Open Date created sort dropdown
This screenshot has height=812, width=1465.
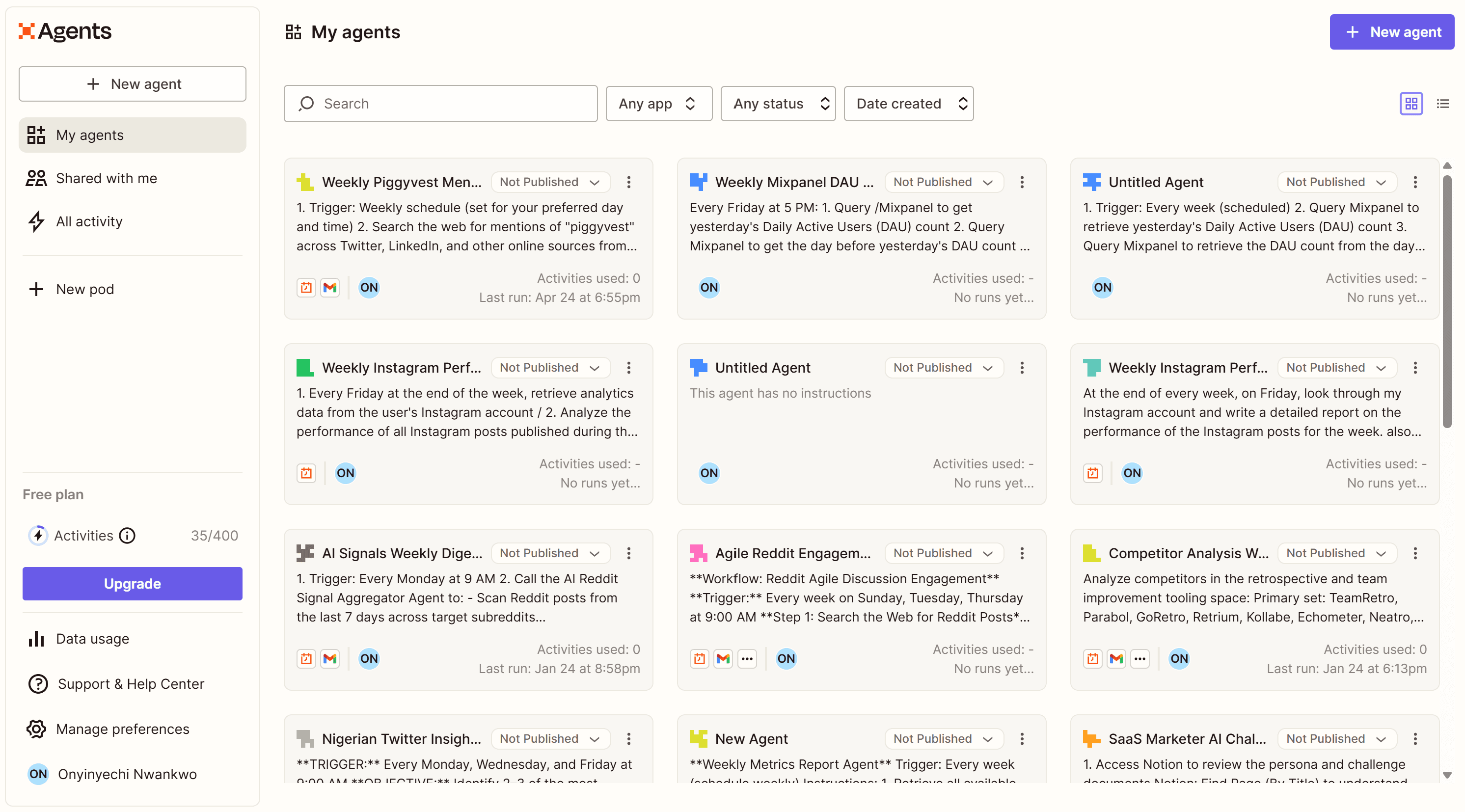[908, 104]
